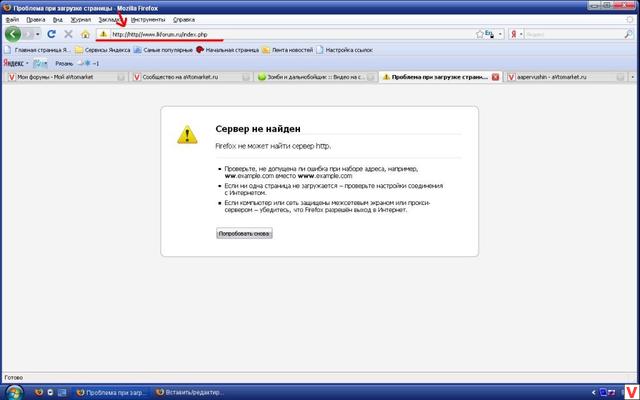
Task: Switch to 'aapervushin - avtomarket.ru' tab
Action: click(x=566, y=77)
